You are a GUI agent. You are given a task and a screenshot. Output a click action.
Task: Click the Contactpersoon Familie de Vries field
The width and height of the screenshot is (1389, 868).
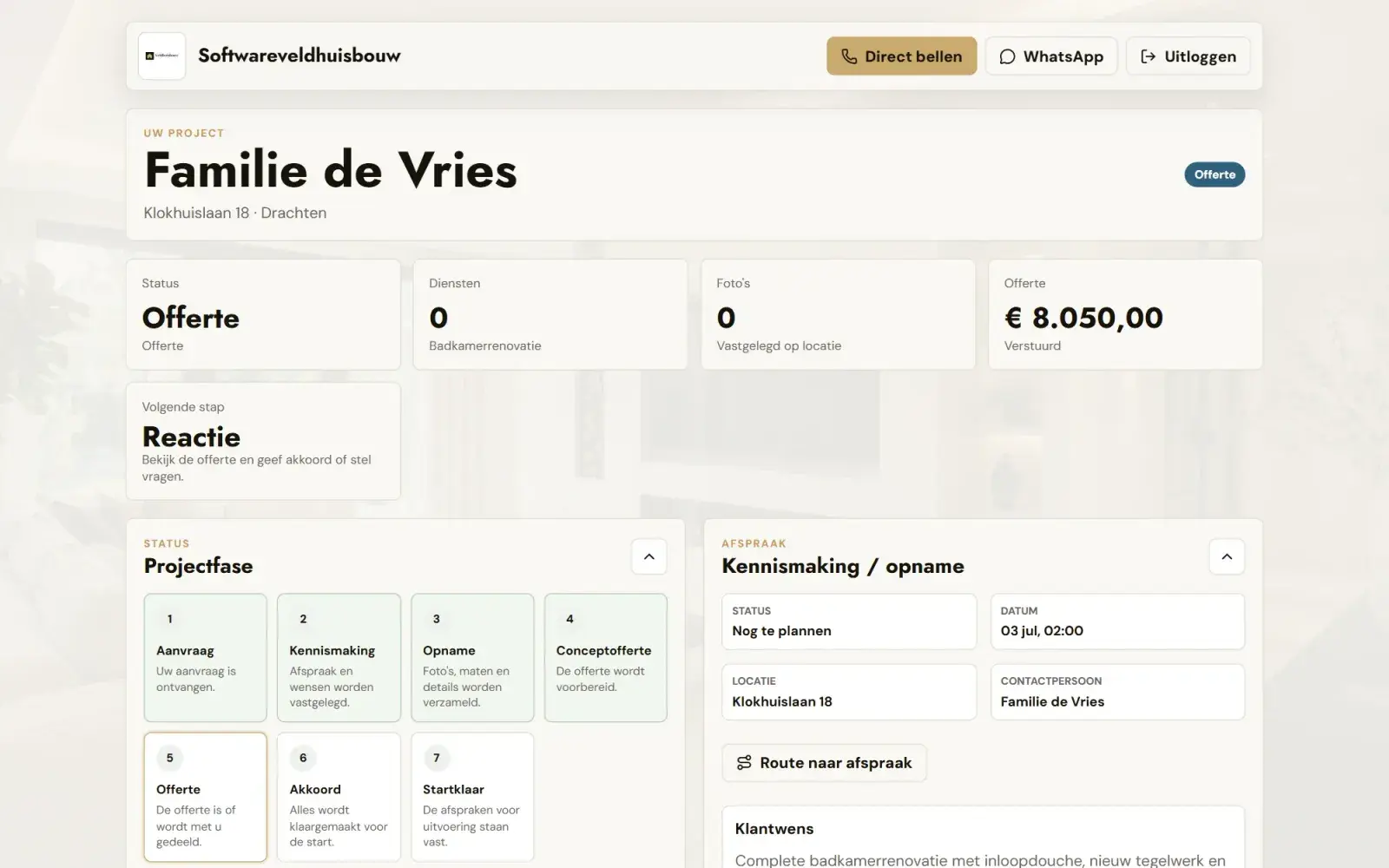1117,692
